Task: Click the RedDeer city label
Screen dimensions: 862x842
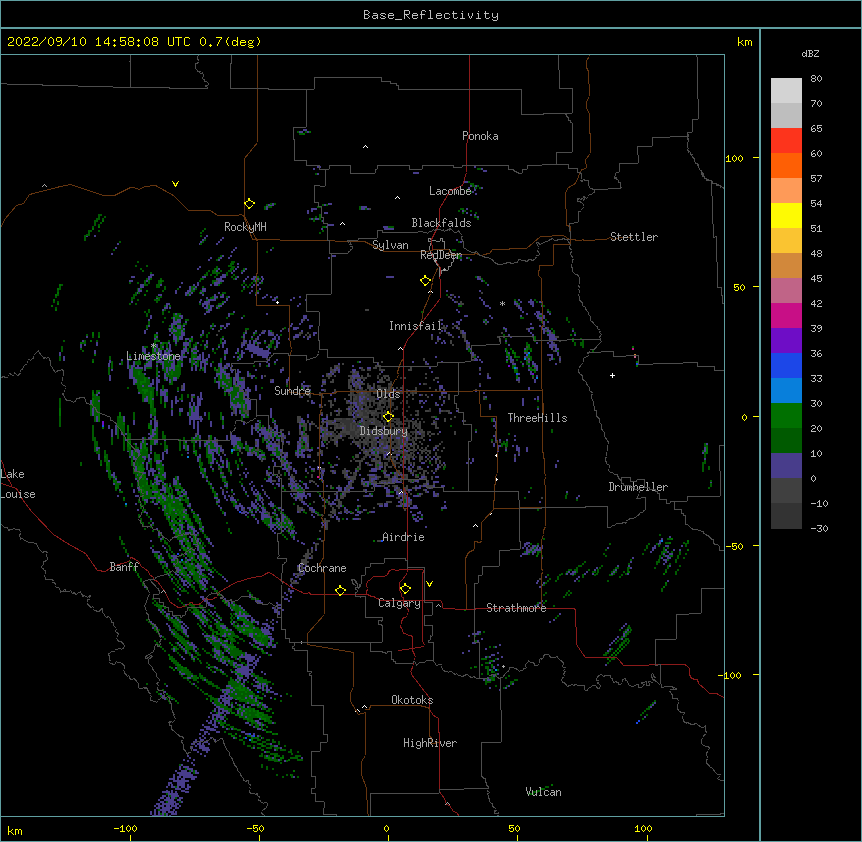Action: click(441, 255)
